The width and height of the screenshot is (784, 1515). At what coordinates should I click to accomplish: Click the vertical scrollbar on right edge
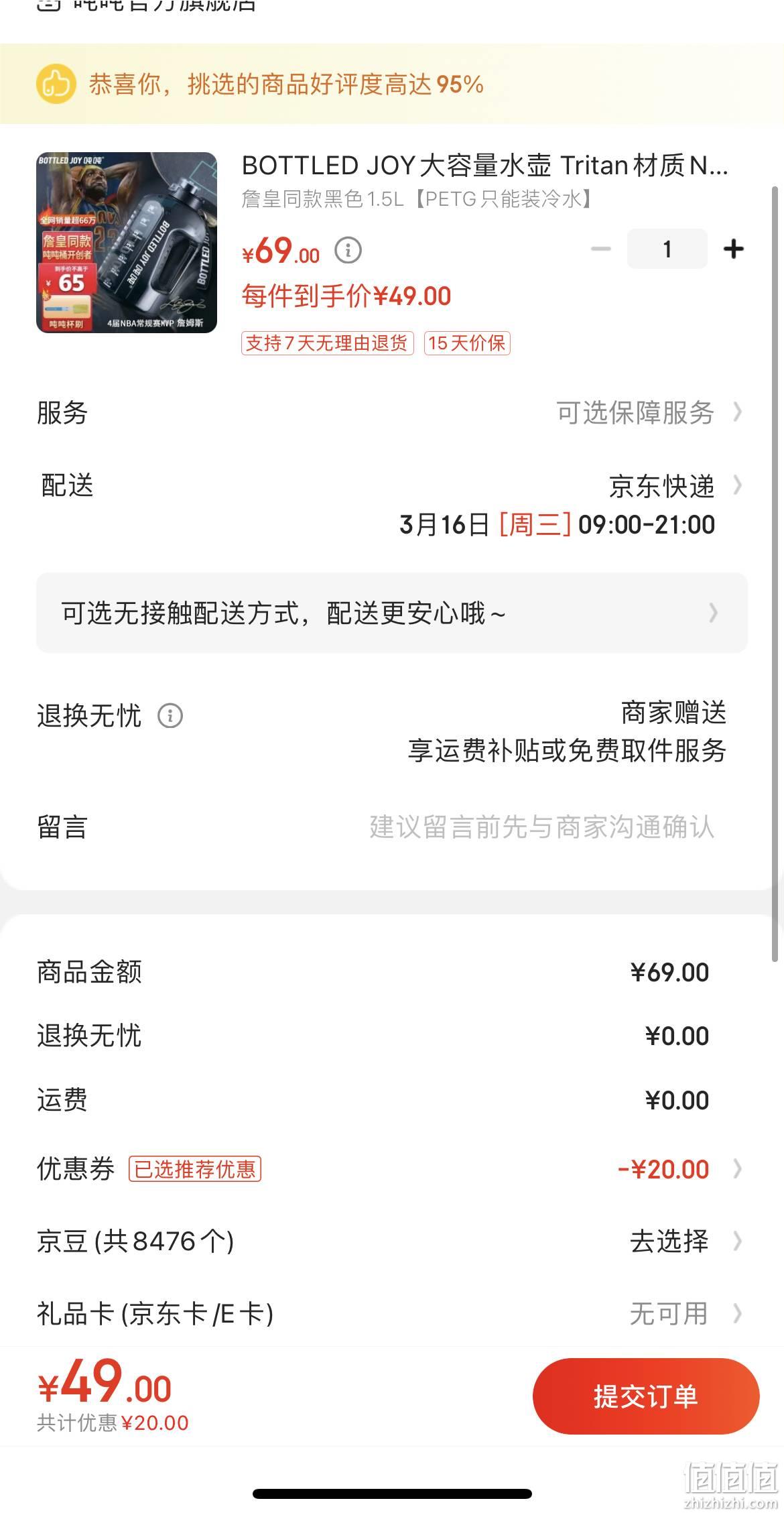click(x=777, y=574)
